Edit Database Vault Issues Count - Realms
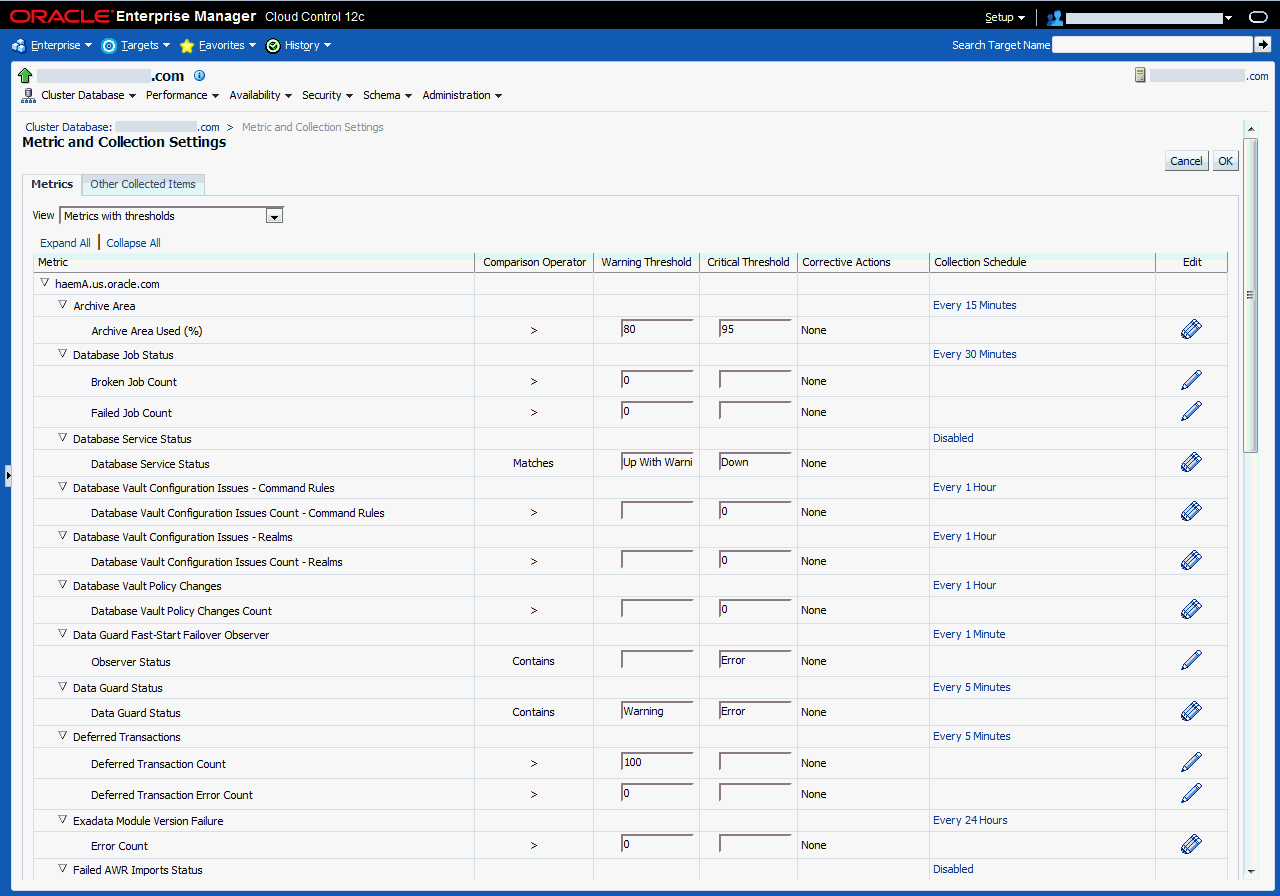Screen dimensions: 1280x896 1191,561
